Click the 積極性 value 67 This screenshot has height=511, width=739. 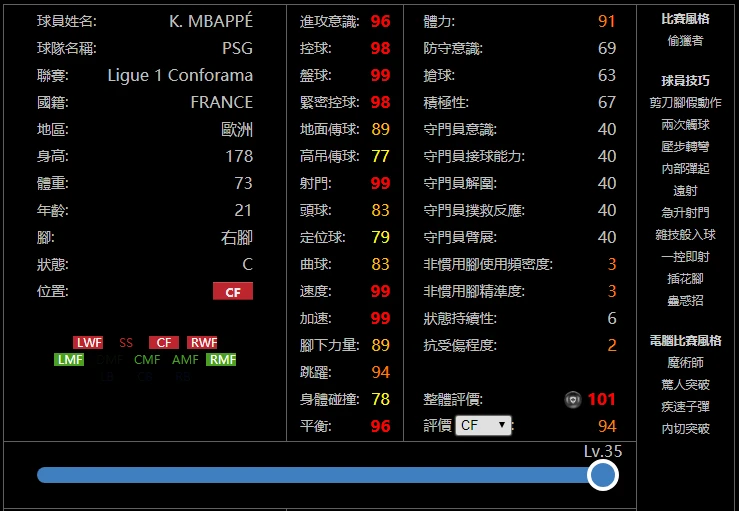(607, 102)
